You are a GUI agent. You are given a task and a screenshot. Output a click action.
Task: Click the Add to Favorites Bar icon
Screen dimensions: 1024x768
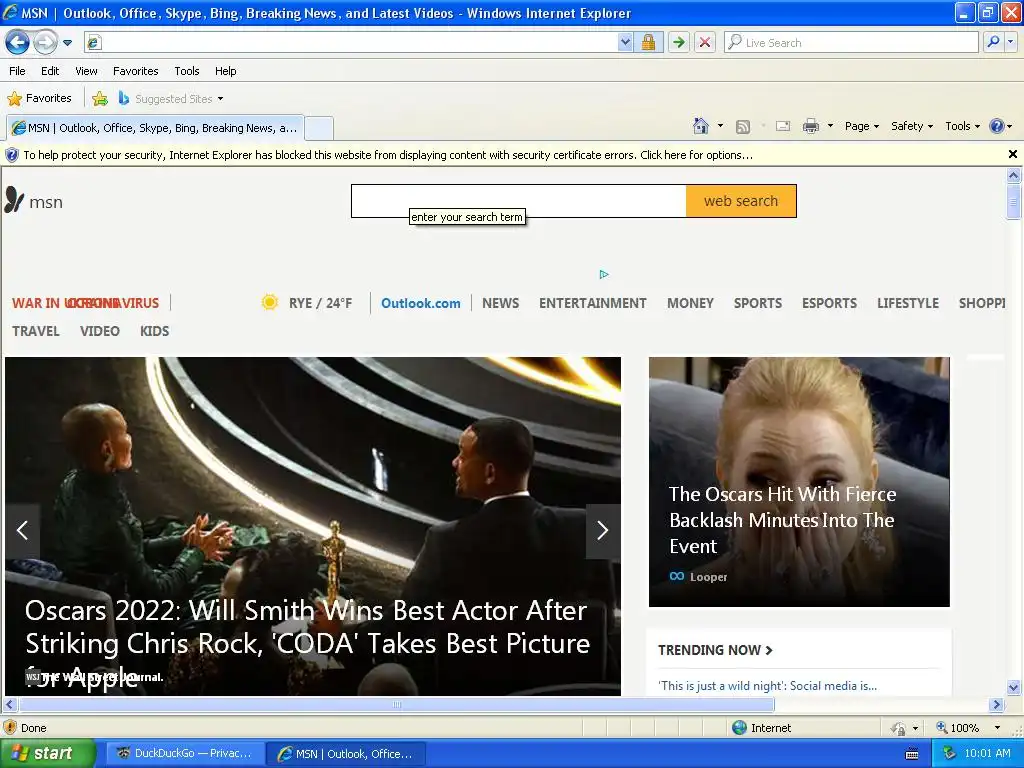[100, 99]
